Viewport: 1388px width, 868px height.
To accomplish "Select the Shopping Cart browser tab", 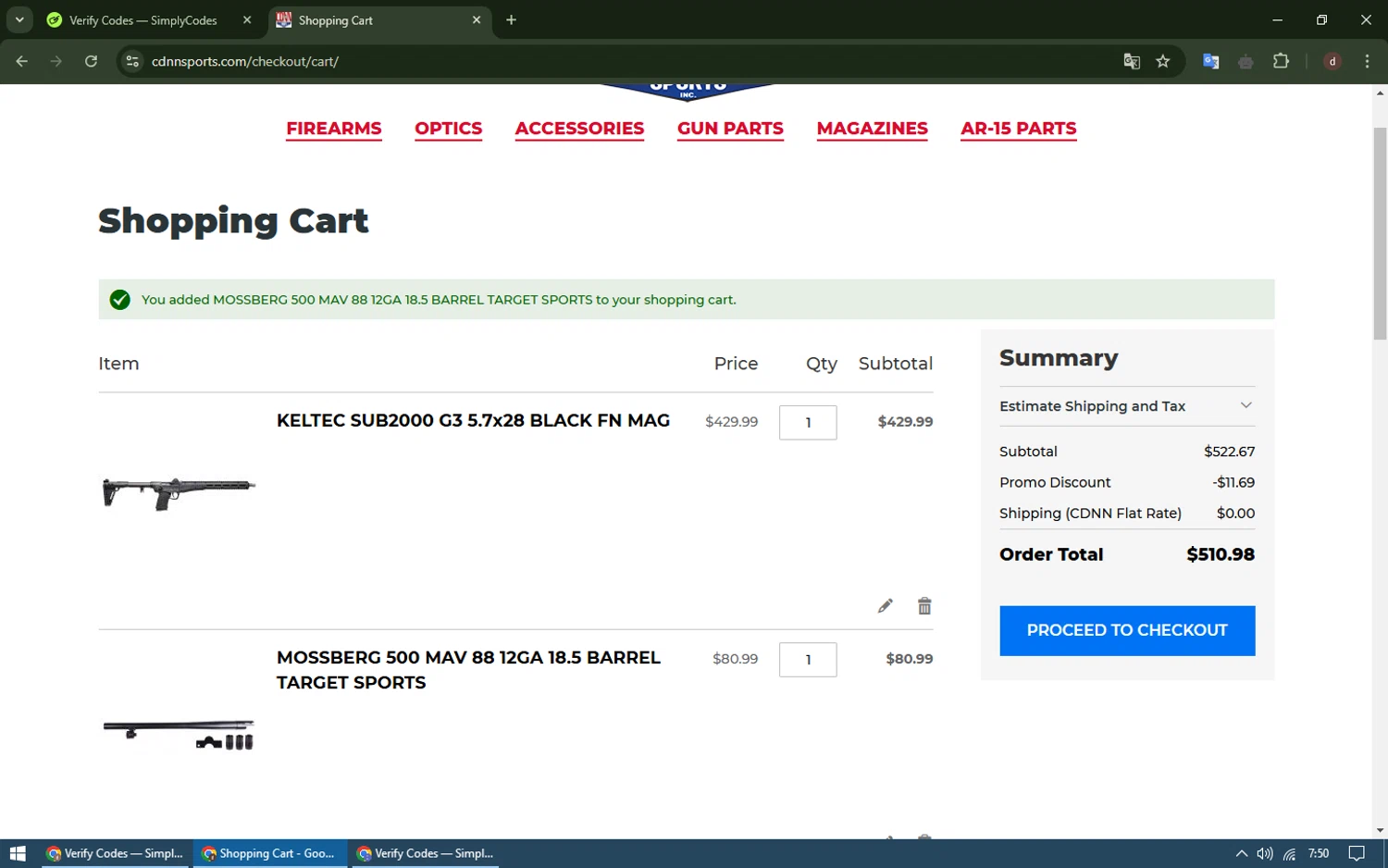I will [x=379, y=19].
